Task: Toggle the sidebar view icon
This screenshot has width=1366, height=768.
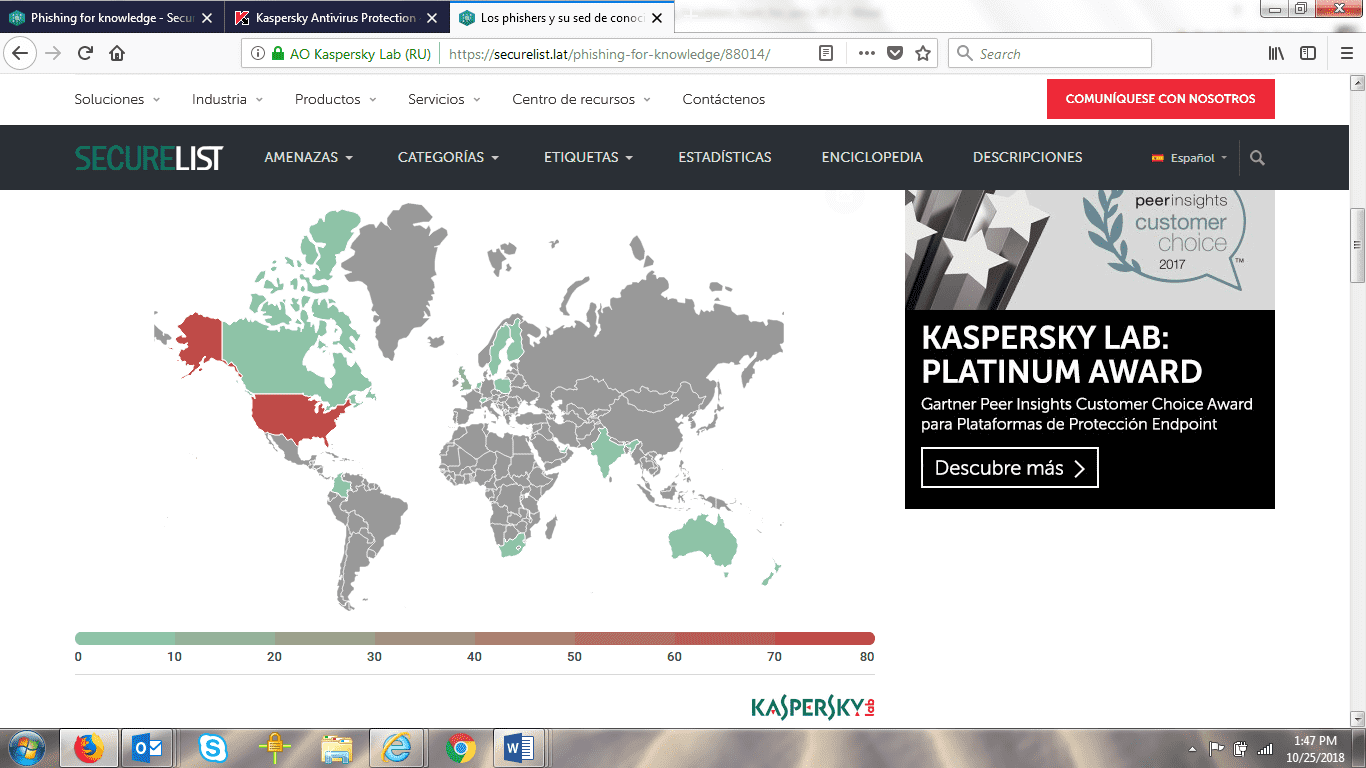Action: (x=1308, y=54)
